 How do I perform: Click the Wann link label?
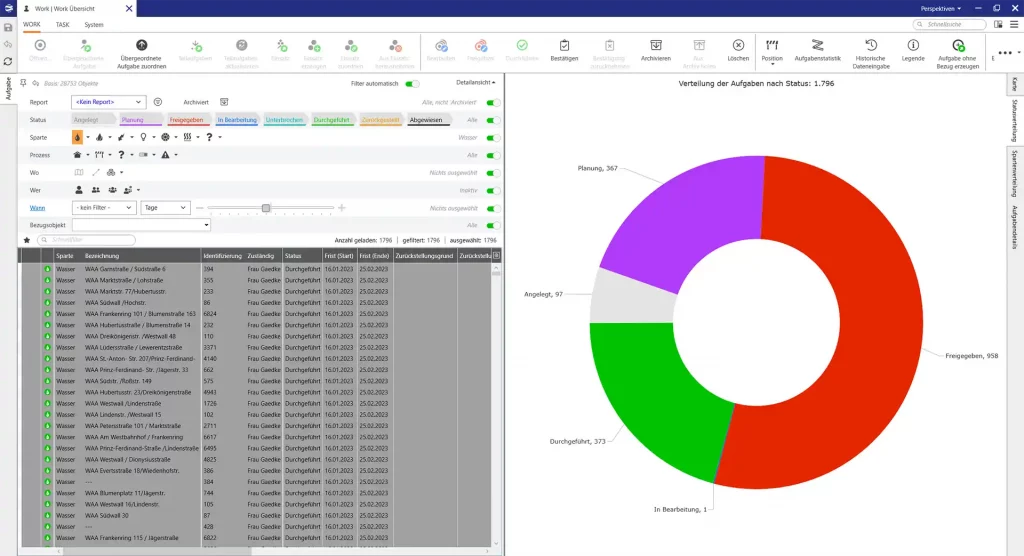pyautogui.click(x=37, y=208)
